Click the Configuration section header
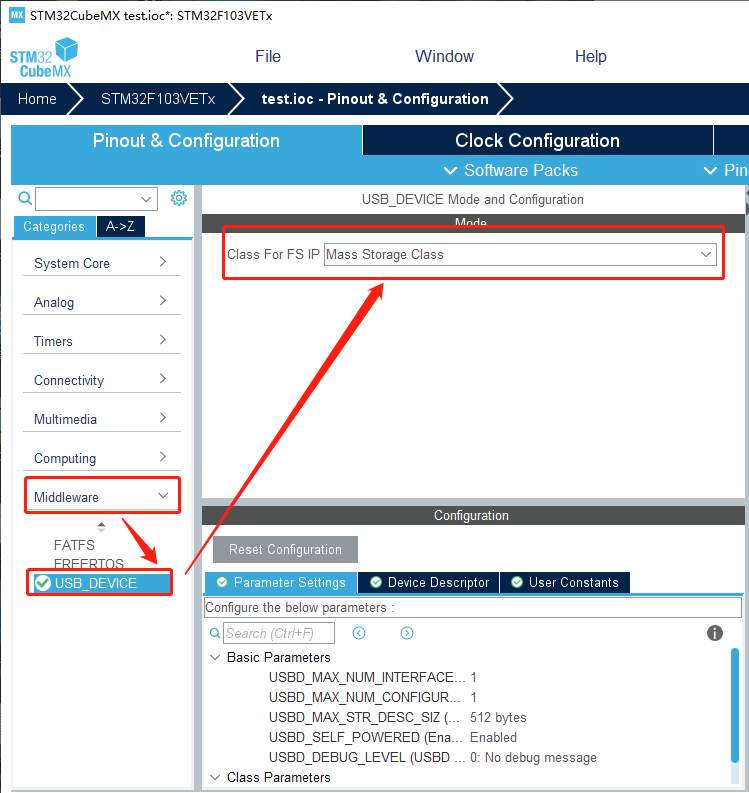 [473, 515]
